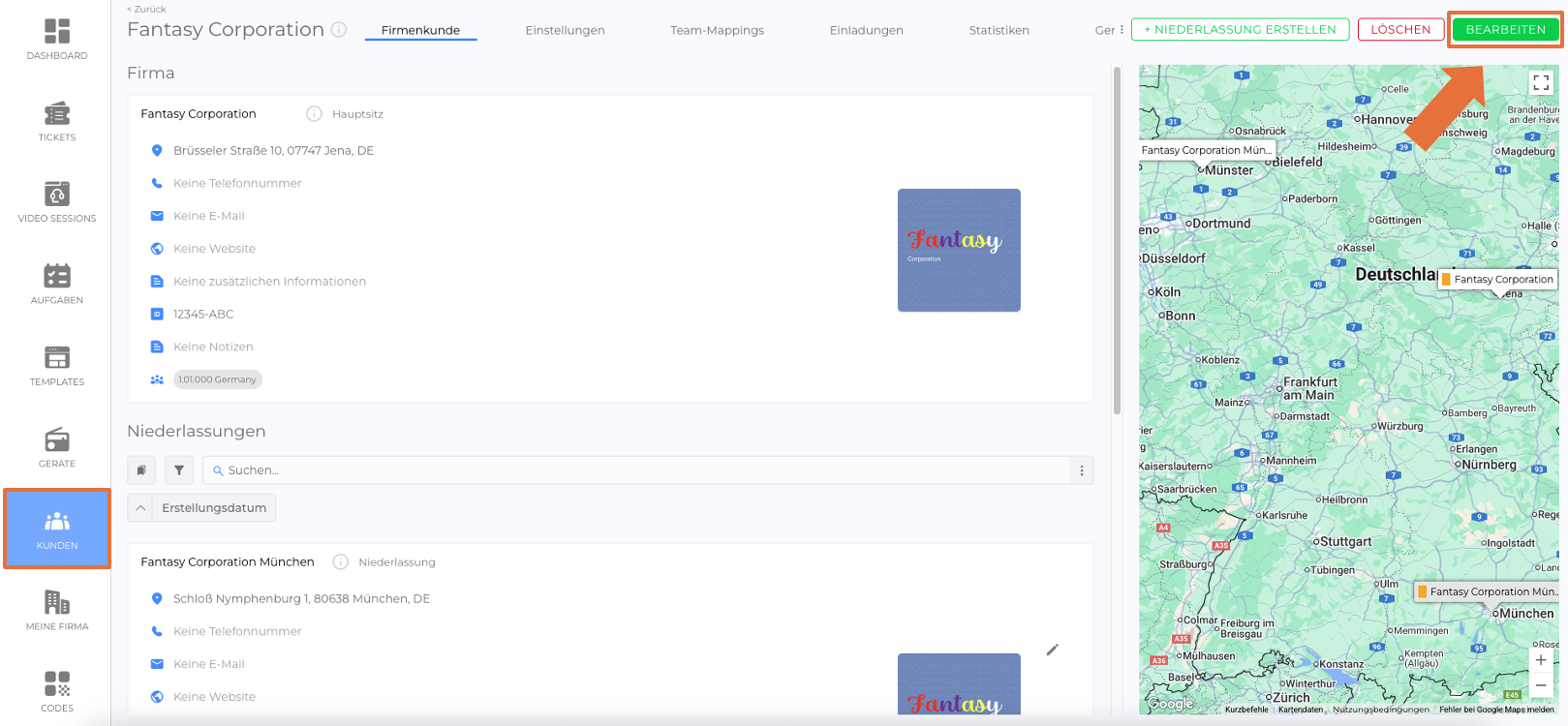Open the Ger language selector
Image resolution: width=1568 pixels, height=726 pixels.
pos(1109,30)
